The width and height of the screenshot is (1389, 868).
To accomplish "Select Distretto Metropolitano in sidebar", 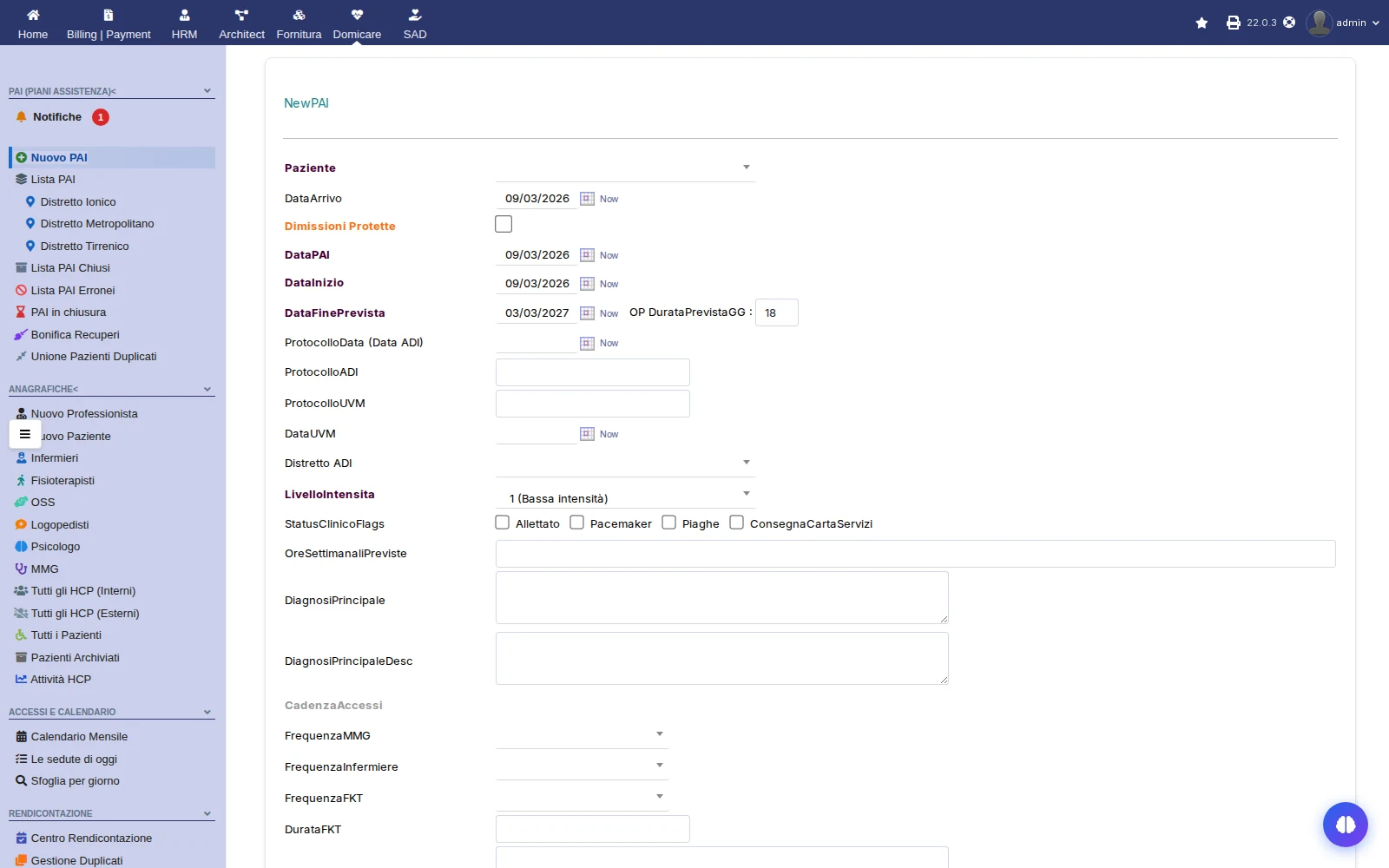I will [97, 224].
